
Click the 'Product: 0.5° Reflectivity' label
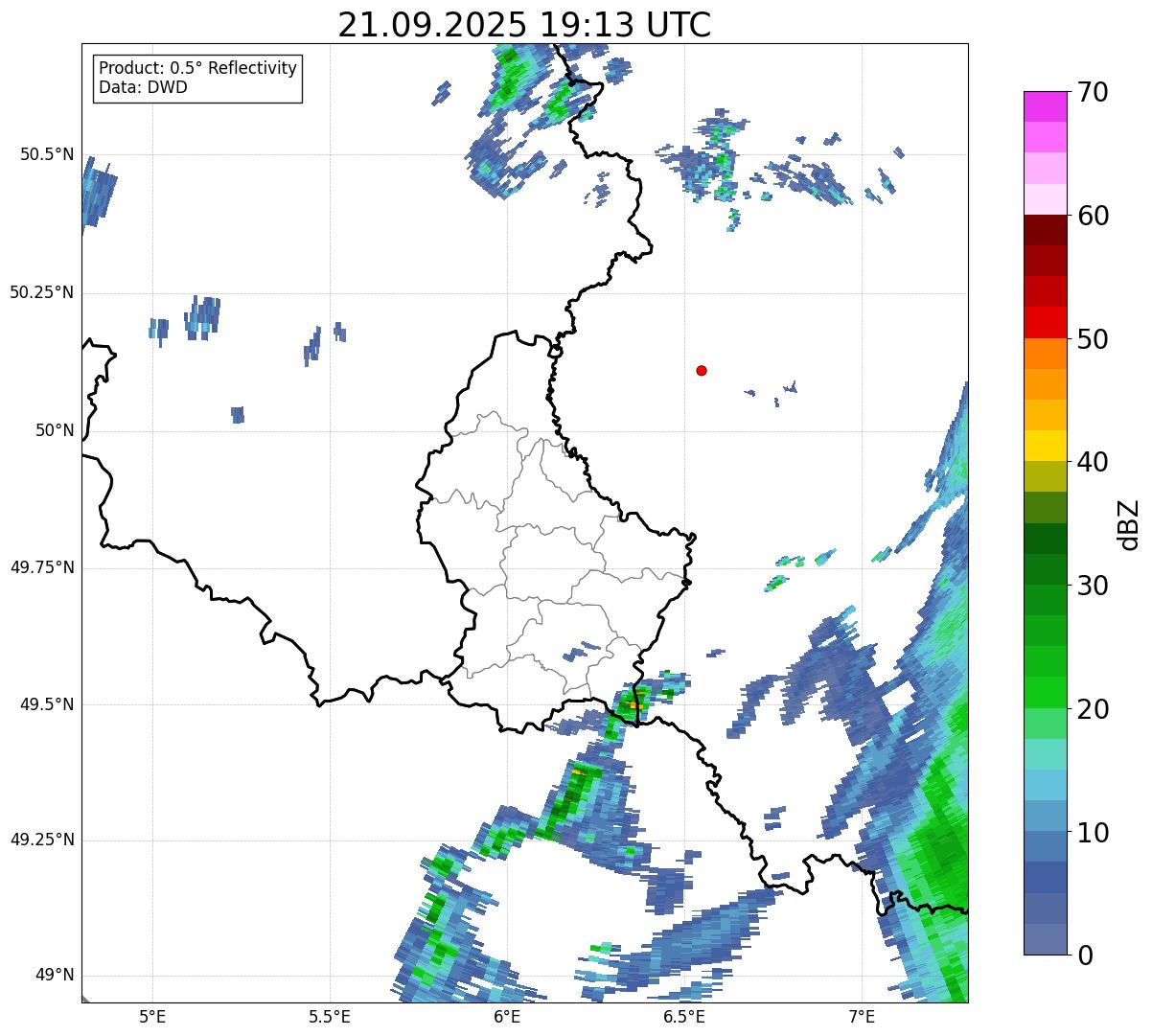[x=197, y=69]
